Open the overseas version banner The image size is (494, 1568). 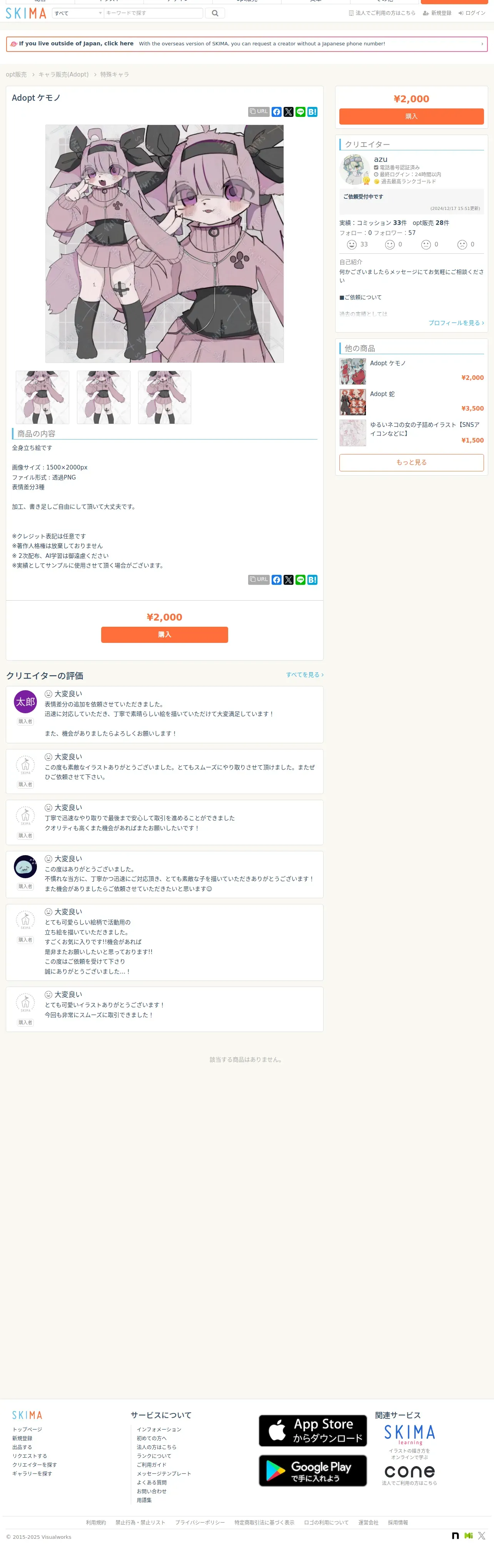(x=247, y=44)
